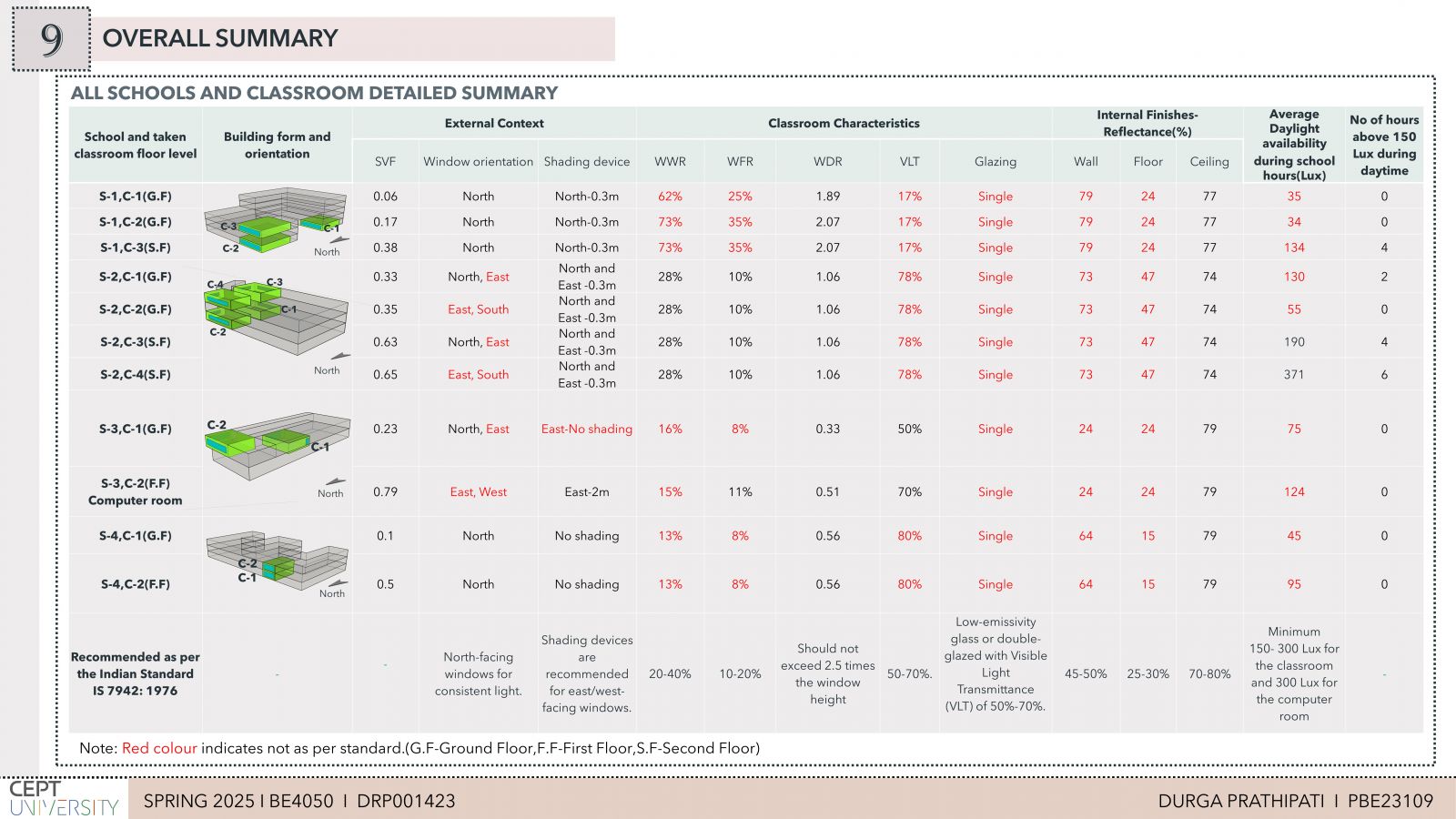Click the 0.33 WDR value
The image size is (1456, 819).
pyautogui.click(x=828, y=429)
